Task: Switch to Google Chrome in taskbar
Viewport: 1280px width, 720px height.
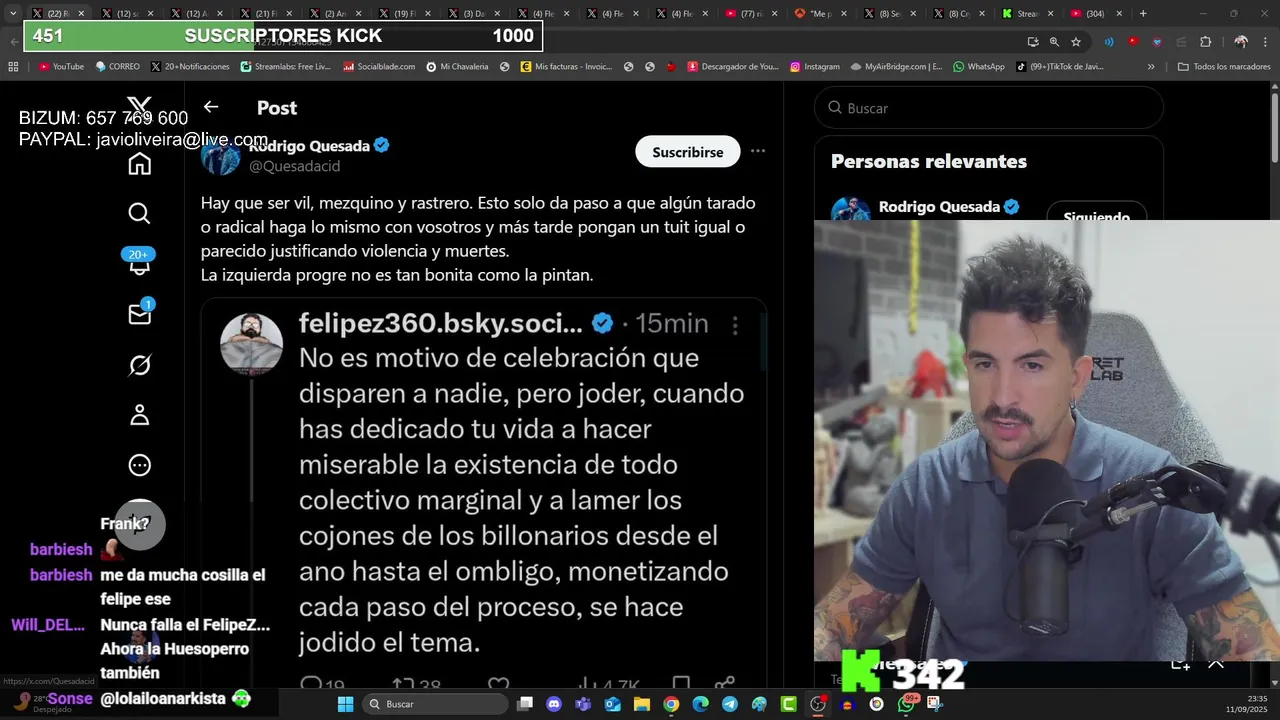Action: pyautogui.click(x=671, y=704)
